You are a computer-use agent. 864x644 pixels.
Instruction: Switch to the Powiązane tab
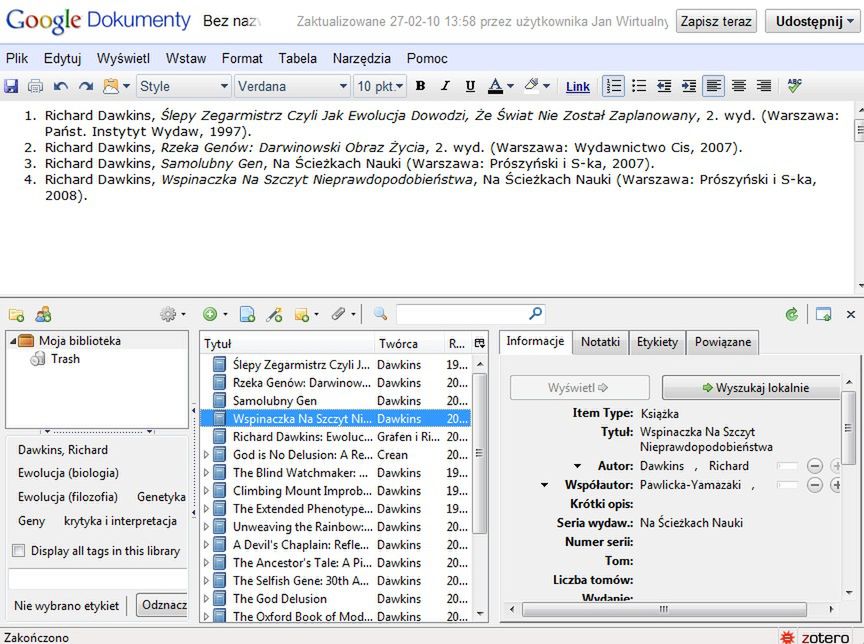723,342
